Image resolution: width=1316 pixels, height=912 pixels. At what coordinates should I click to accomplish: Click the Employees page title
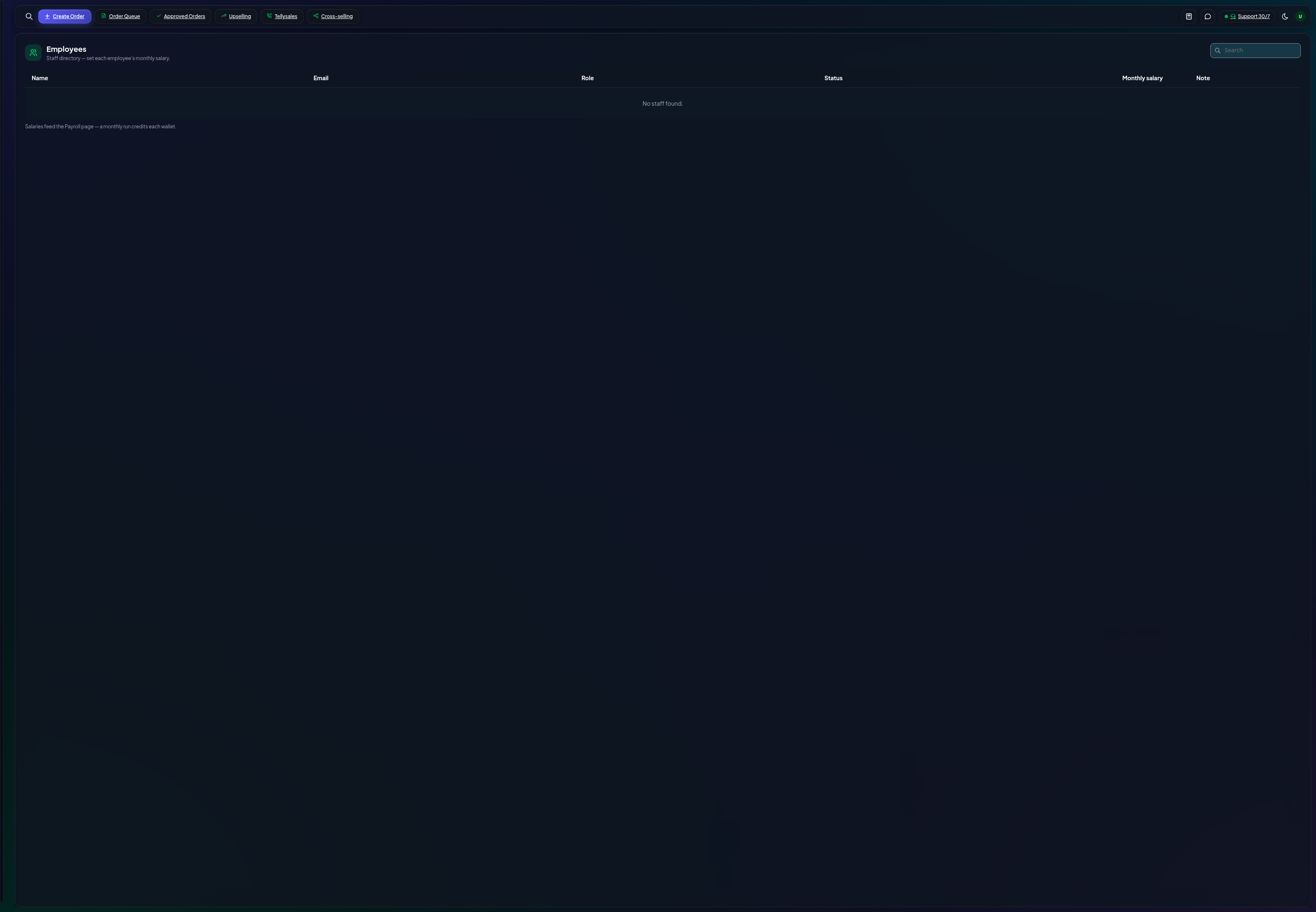[66, 49]
